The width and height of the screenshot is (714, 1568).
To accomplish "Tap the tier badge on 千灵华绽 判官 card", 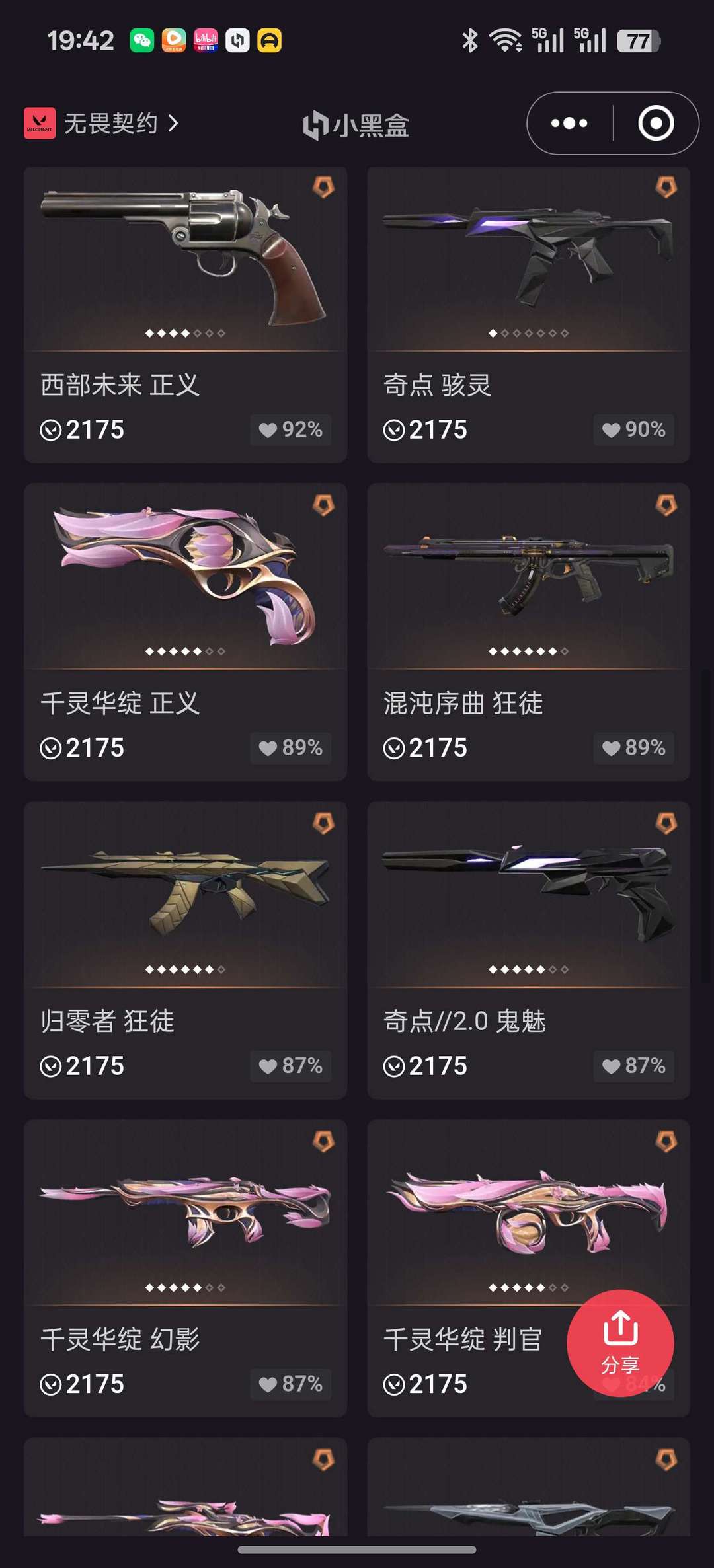I will click(666, 1141).
